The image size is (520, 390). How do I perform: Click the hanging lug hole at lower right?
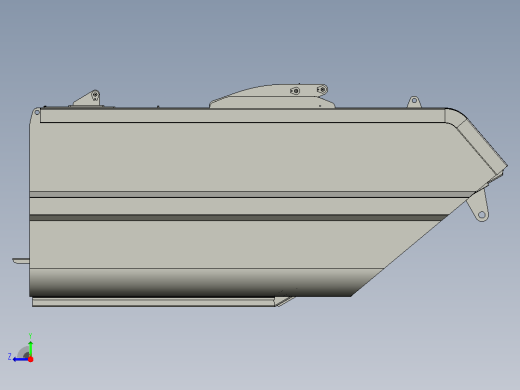tap(481, 215)
